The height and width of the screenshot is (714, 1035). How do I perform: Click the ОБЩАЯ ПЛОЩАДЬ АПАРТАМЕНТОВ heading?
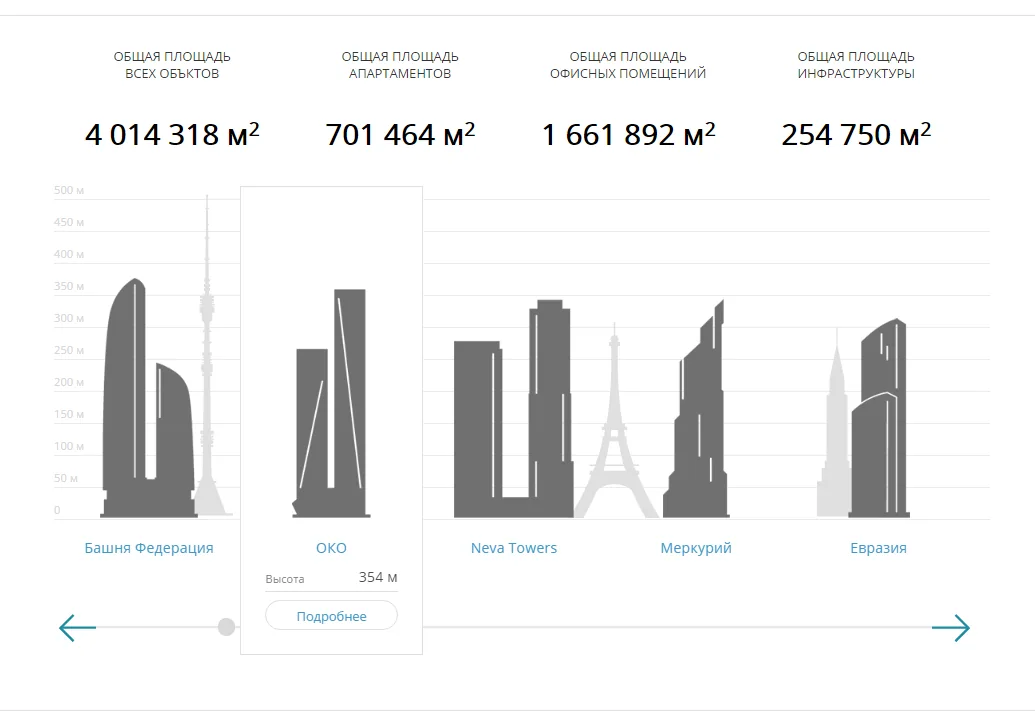click(400, 65)
